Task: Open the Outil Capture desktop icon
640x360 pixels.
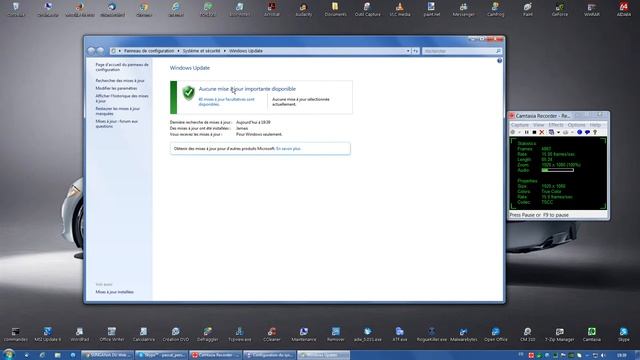Action: pos(367,10)
